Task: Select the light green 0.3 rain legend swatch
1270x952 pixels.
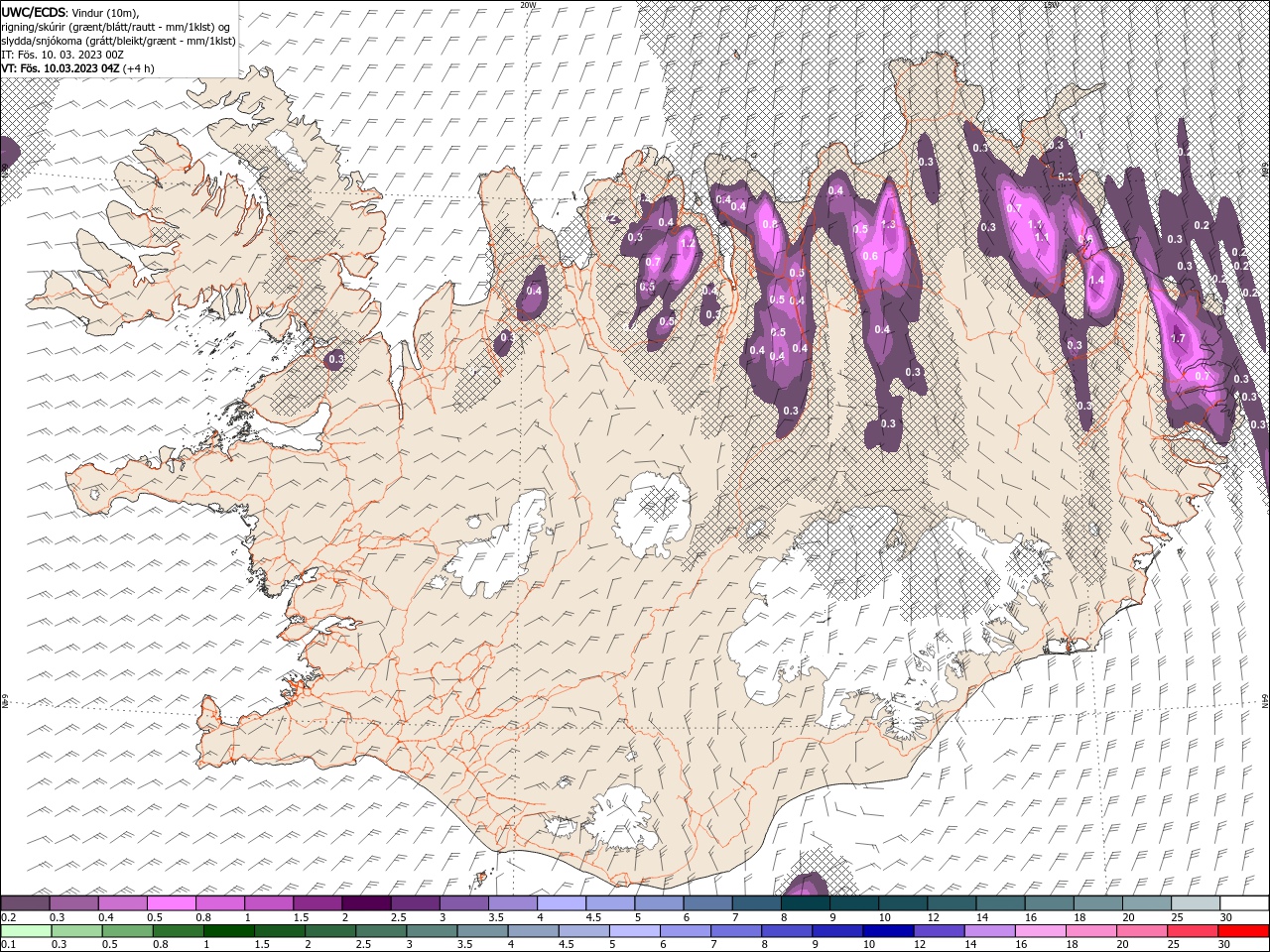Action: (x=77, y=931)
